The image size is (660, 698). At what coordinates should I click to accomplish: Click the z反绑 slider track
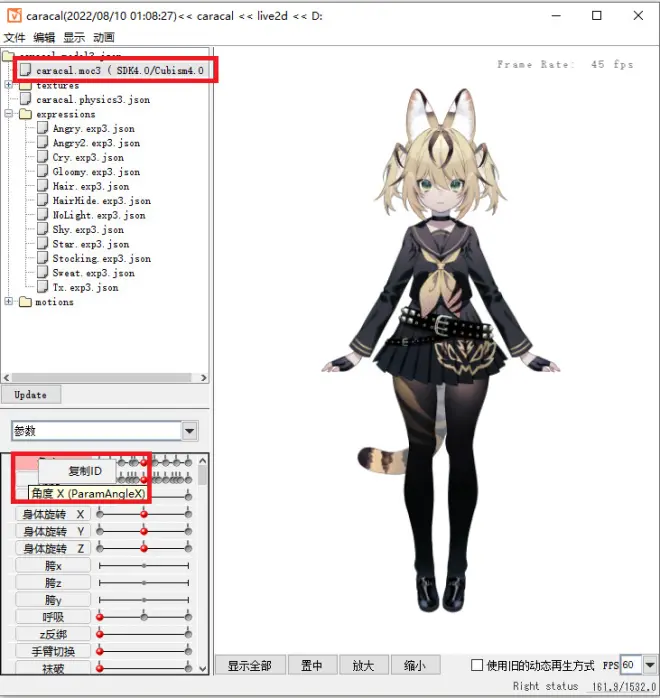coord(144,634)
